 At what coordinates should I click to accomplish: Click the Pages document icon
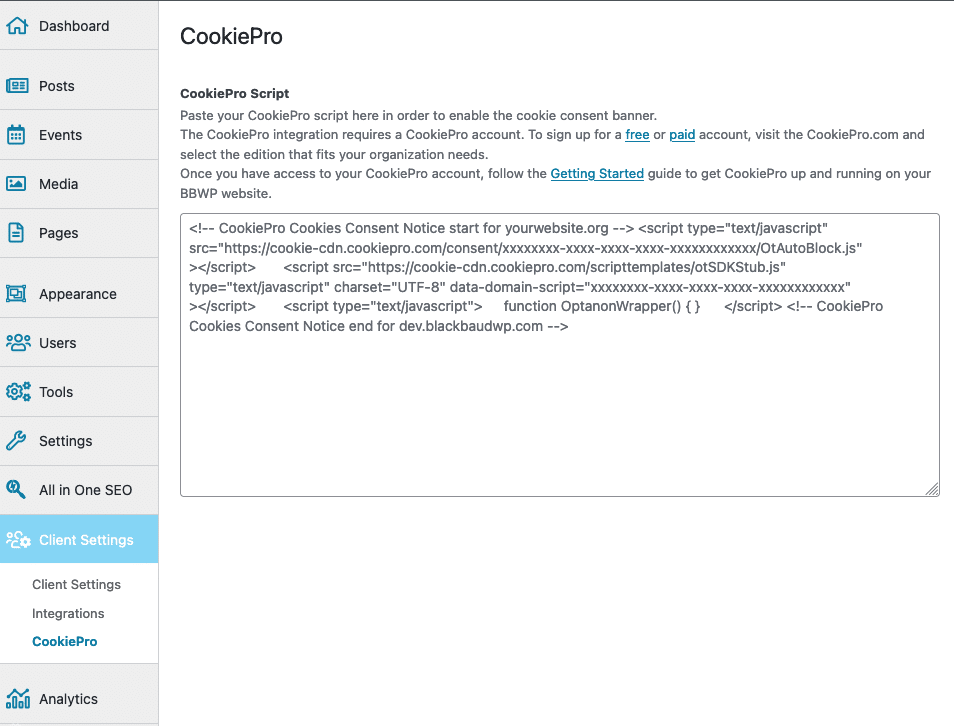click(16, 232)
